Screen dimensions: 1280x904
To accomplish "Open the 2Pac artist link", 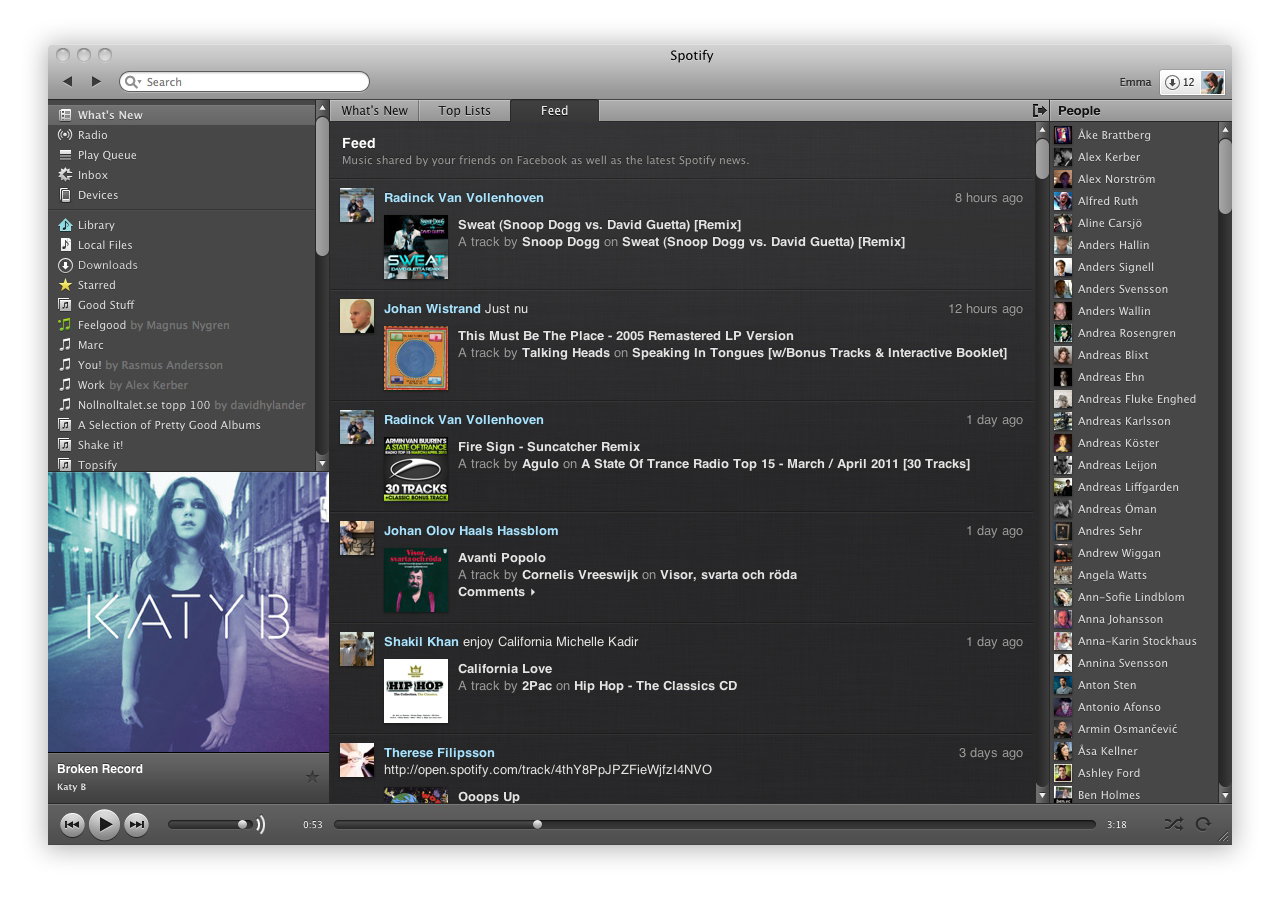I will pos(537,686).
